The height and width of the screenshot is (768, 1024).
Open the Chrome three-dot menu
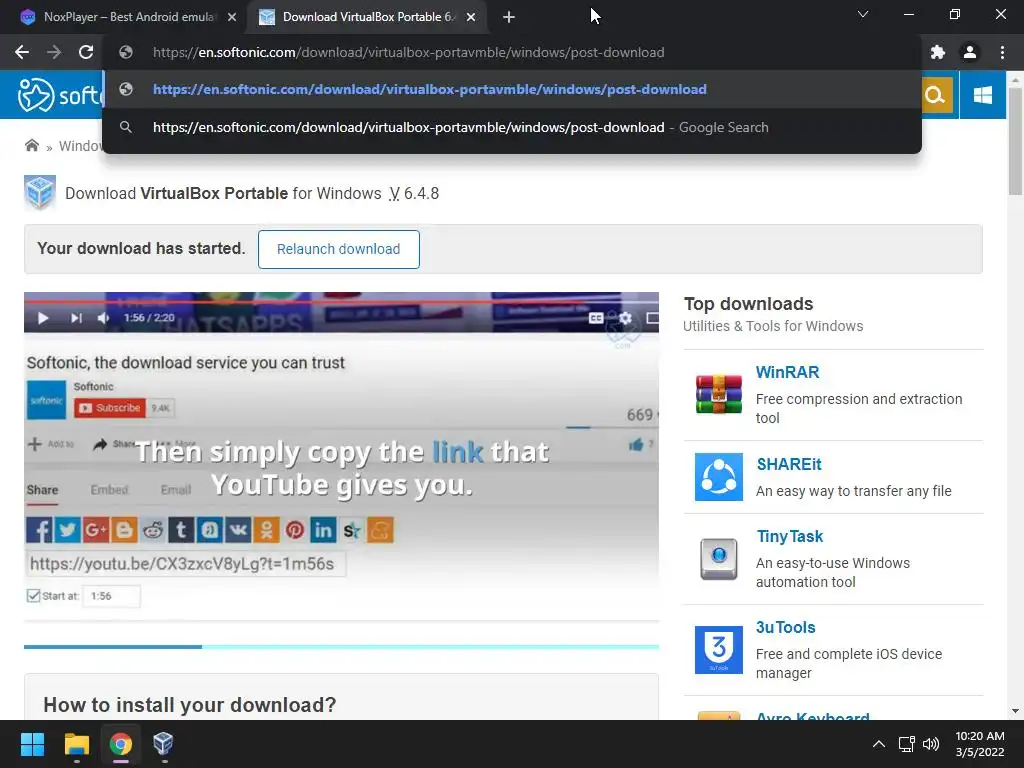1002,52
